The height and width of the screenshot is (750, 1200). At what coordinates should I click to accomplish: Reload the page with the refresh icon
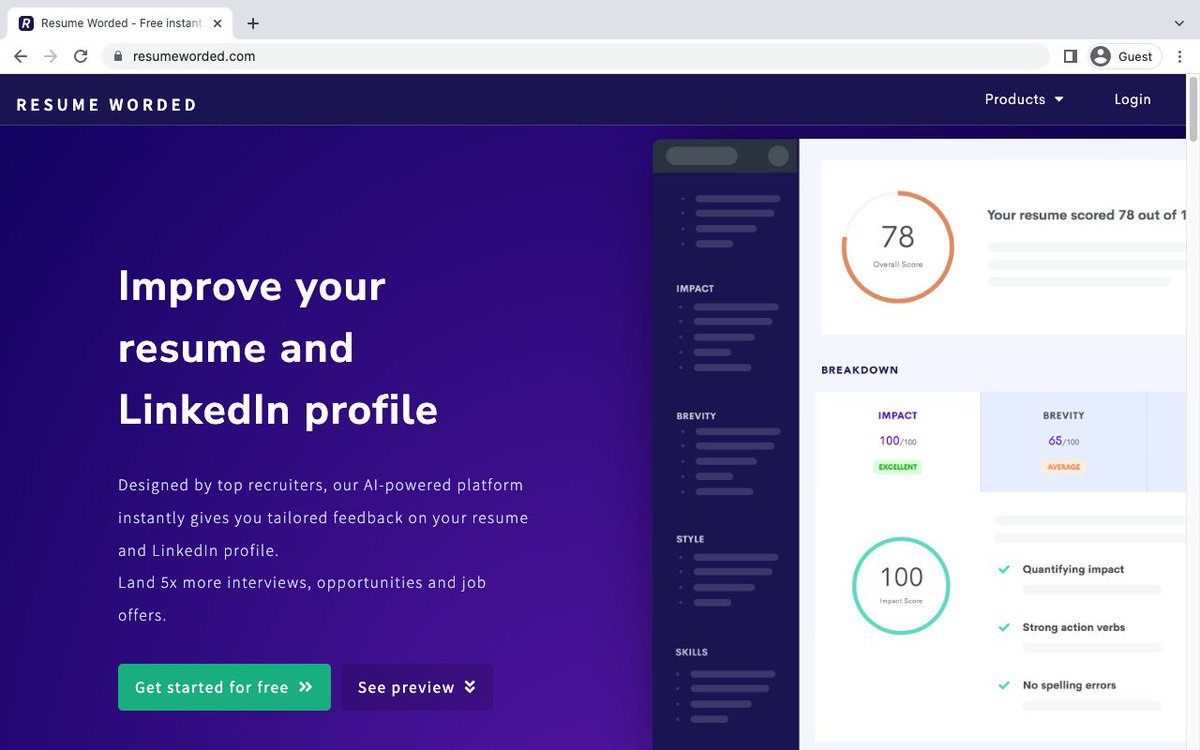click(x=81, y=56)
